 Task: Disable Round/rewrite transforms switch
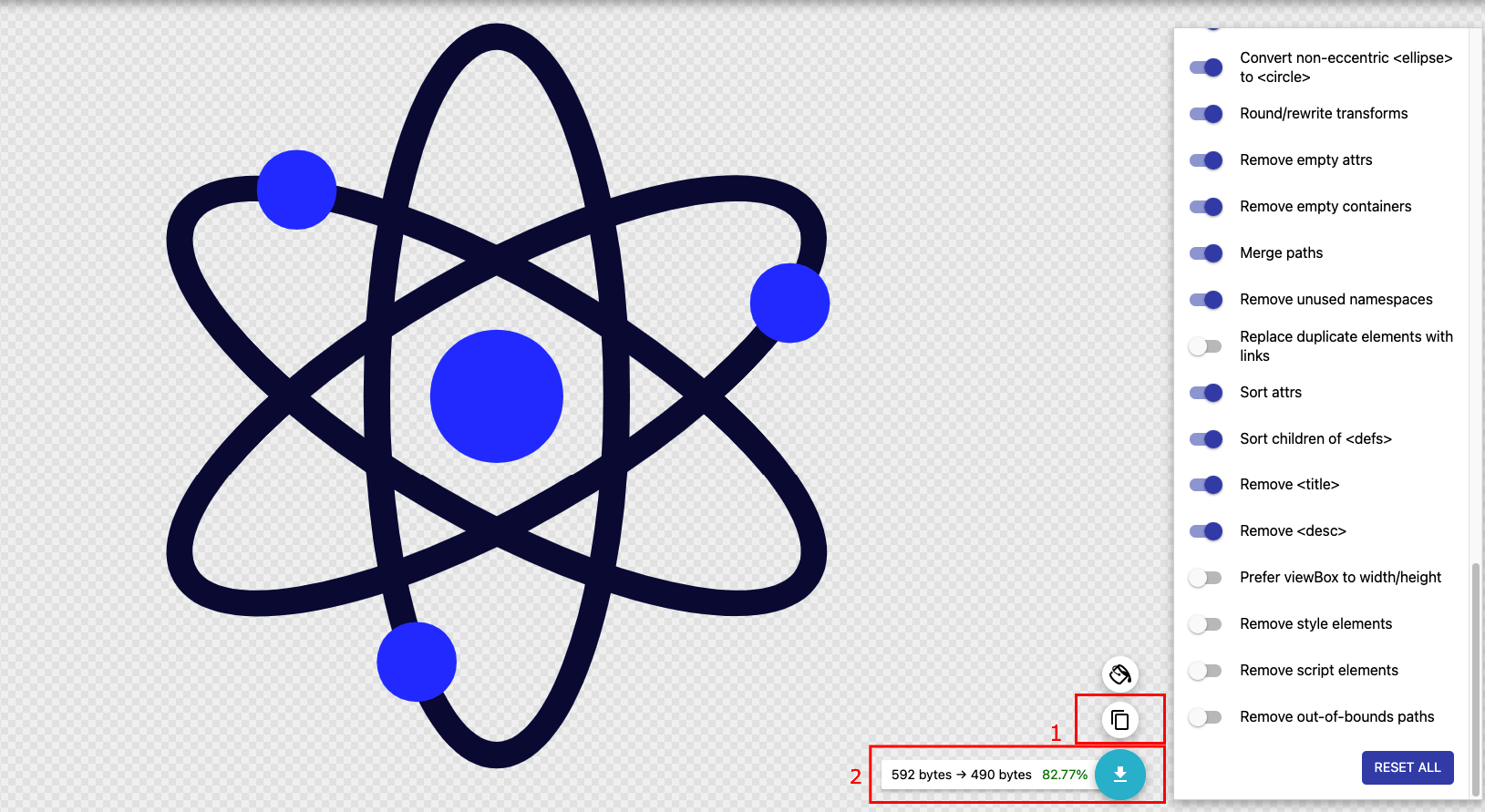(1206, 114)
